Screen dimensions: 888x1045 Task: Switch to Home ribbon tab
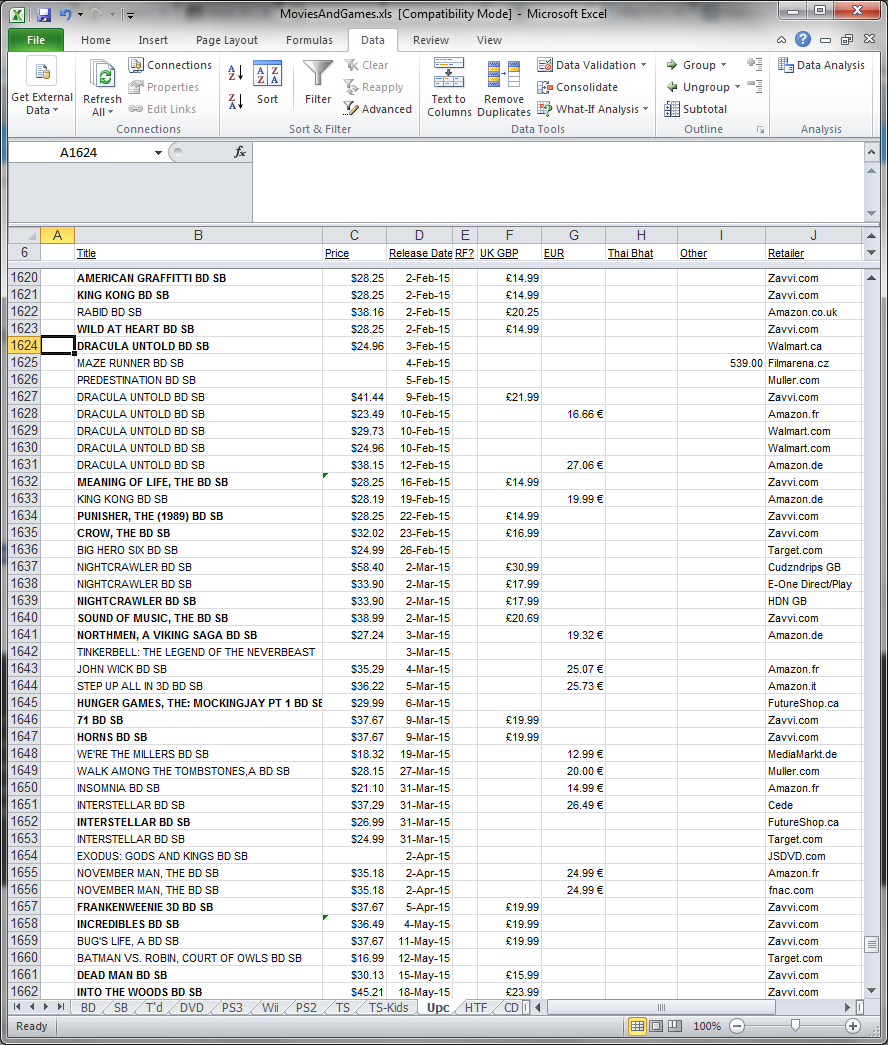[x=96, y=40]
